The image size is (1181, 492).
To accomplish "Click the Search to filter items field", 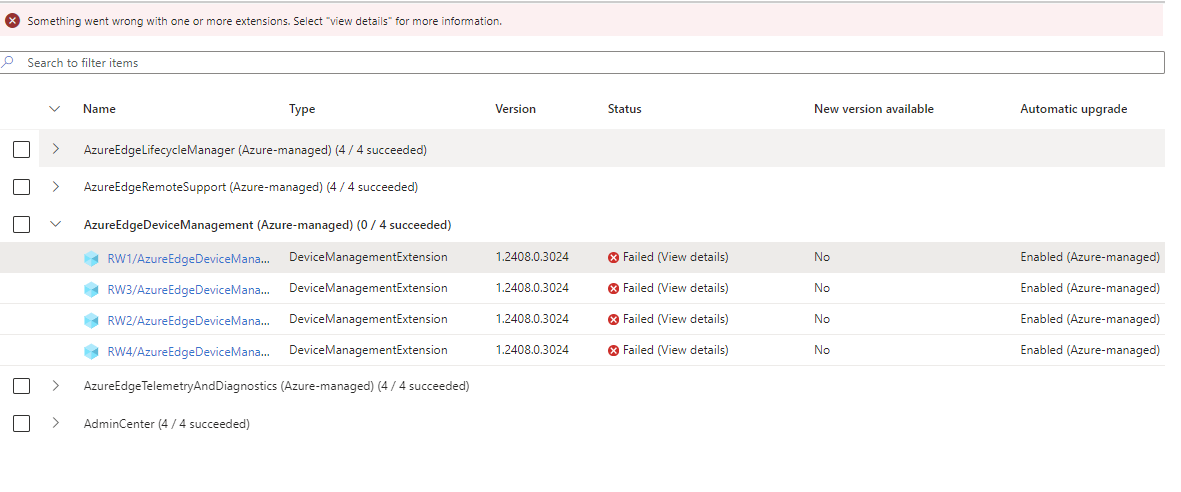I will pyautogui.click(x=582, y=63).
